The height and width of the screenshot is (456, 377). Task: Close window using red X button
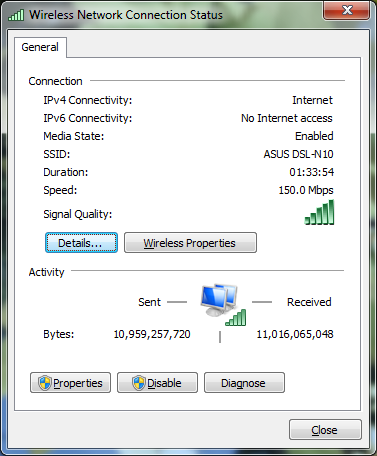click(347, 10)
